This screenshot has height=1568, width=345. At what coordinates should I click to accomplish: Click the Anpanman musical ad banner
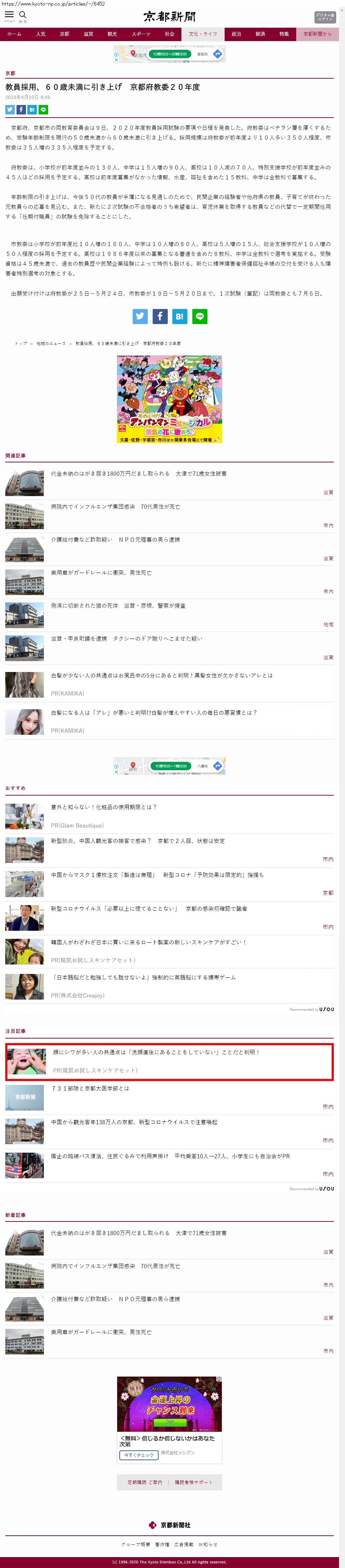(x=169, y=399)
